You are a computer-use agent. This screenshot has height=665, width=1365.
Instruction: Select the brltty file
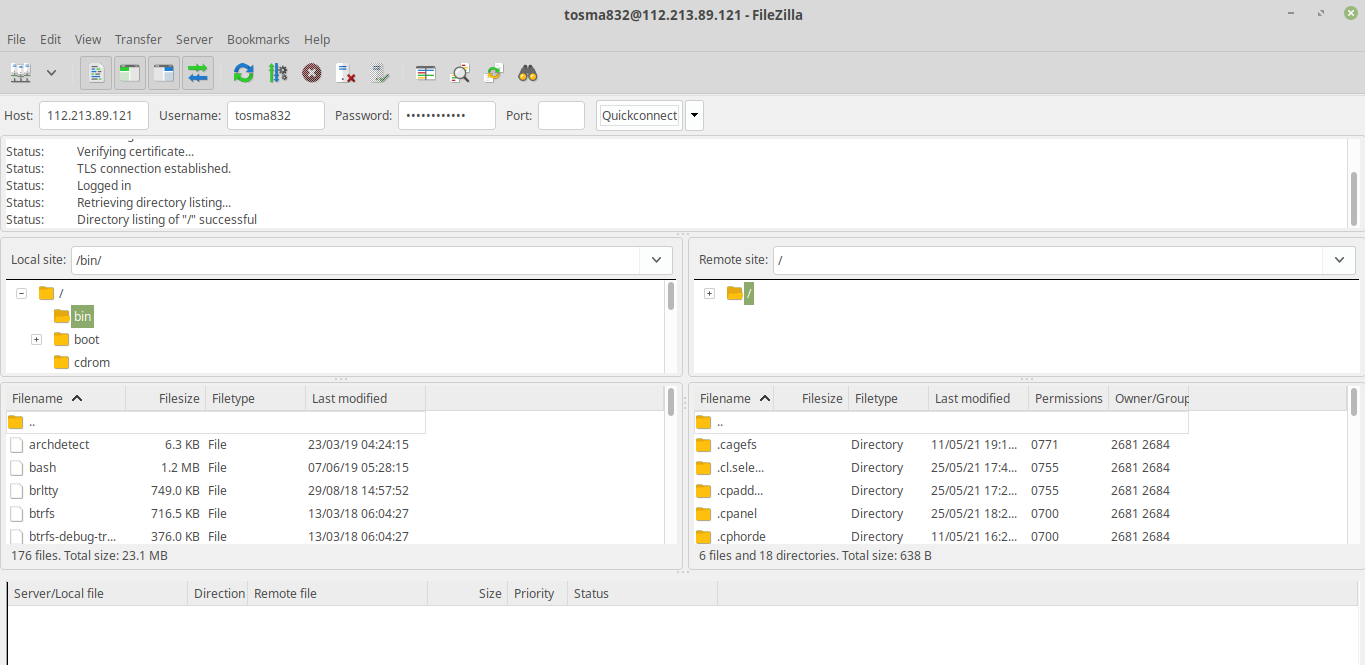(216, 490)
